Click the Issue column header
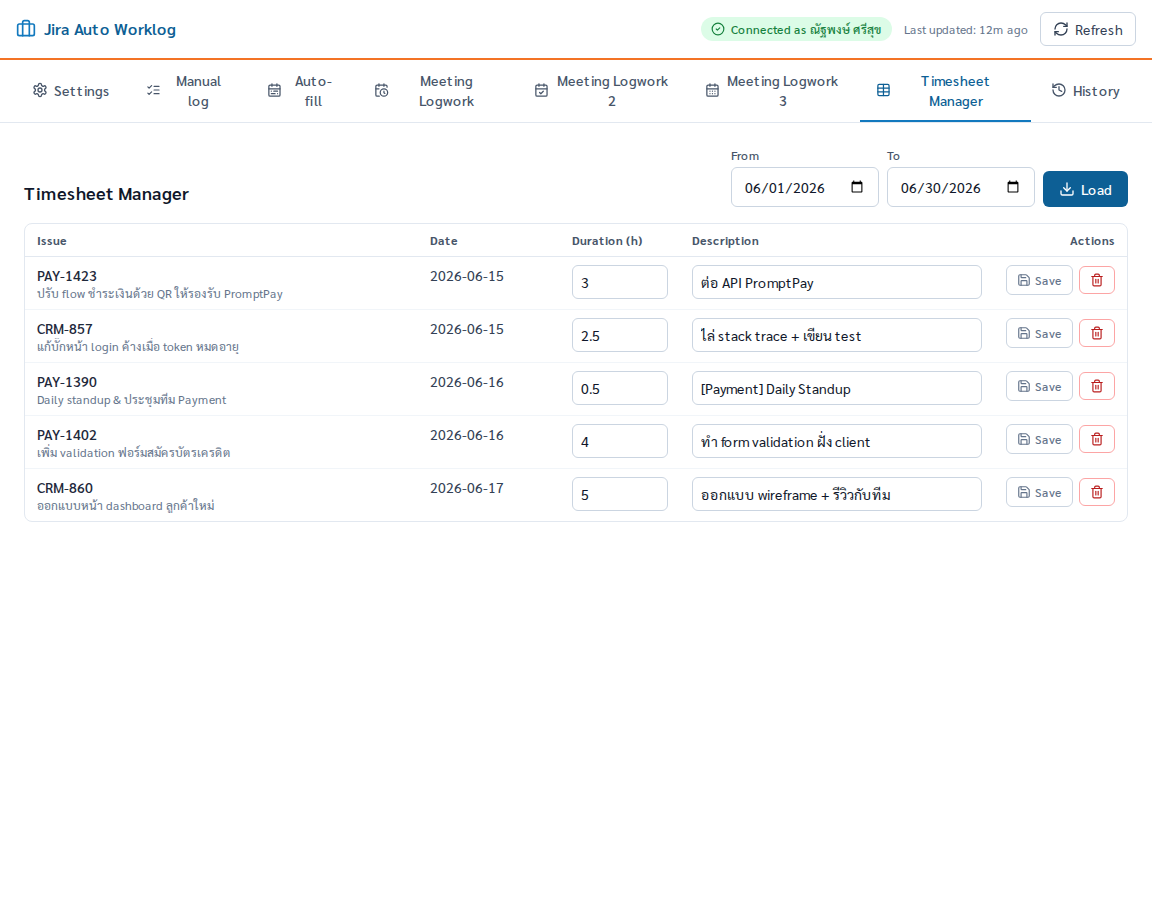1152x900 pixels. pyautogui.click(x=51, y=241)
